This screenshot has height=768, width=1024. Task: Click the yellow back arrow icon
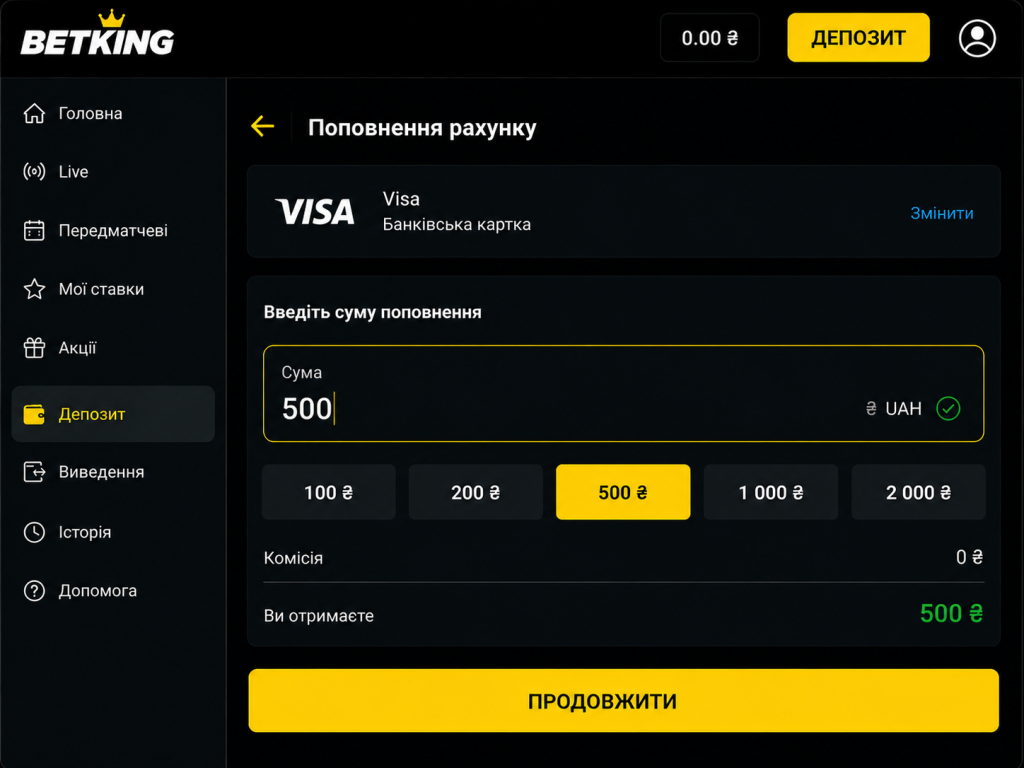tap(263, 126)
